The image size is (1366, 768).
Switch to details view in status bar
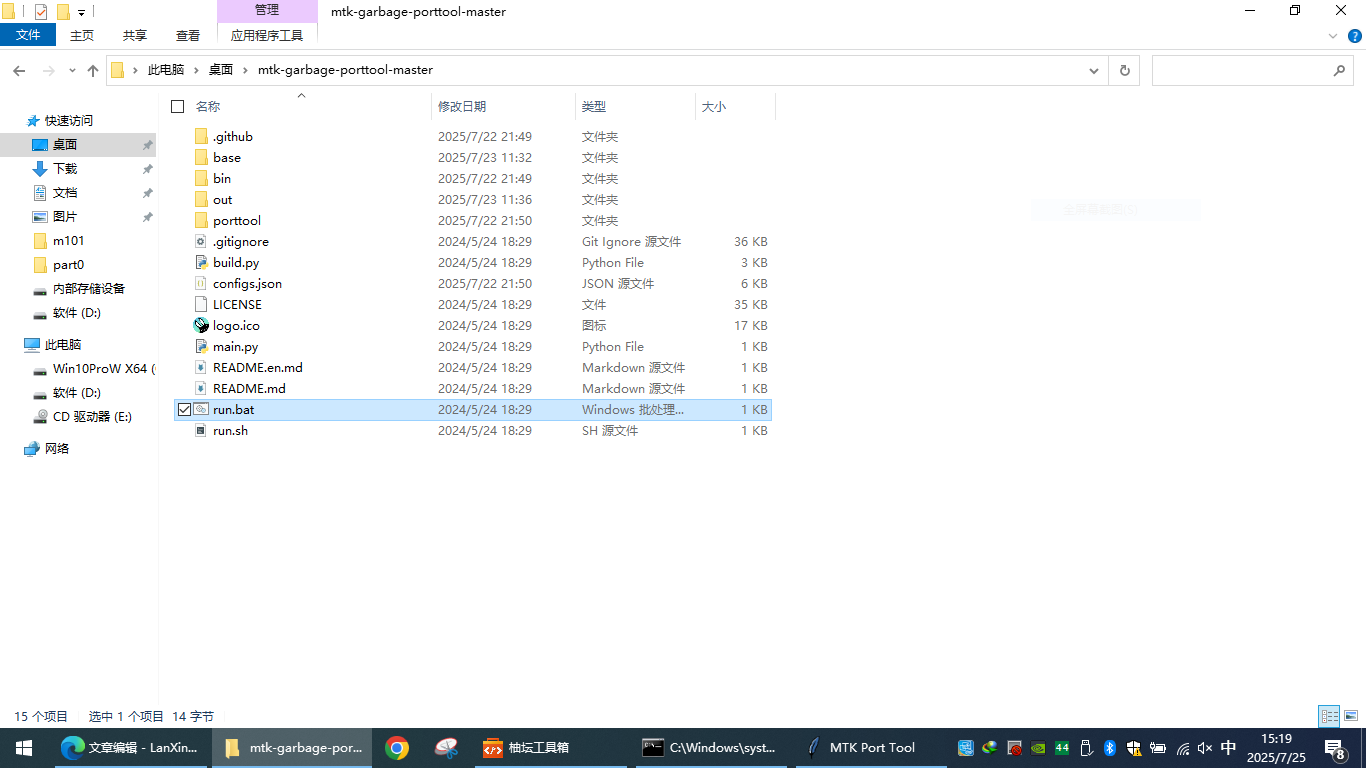1329,716
